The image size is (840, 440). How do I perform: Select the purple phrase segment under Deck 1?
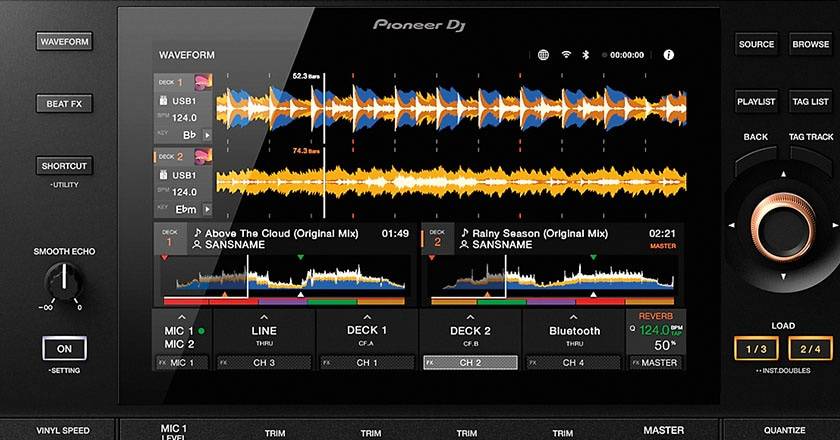pos(283,302)
